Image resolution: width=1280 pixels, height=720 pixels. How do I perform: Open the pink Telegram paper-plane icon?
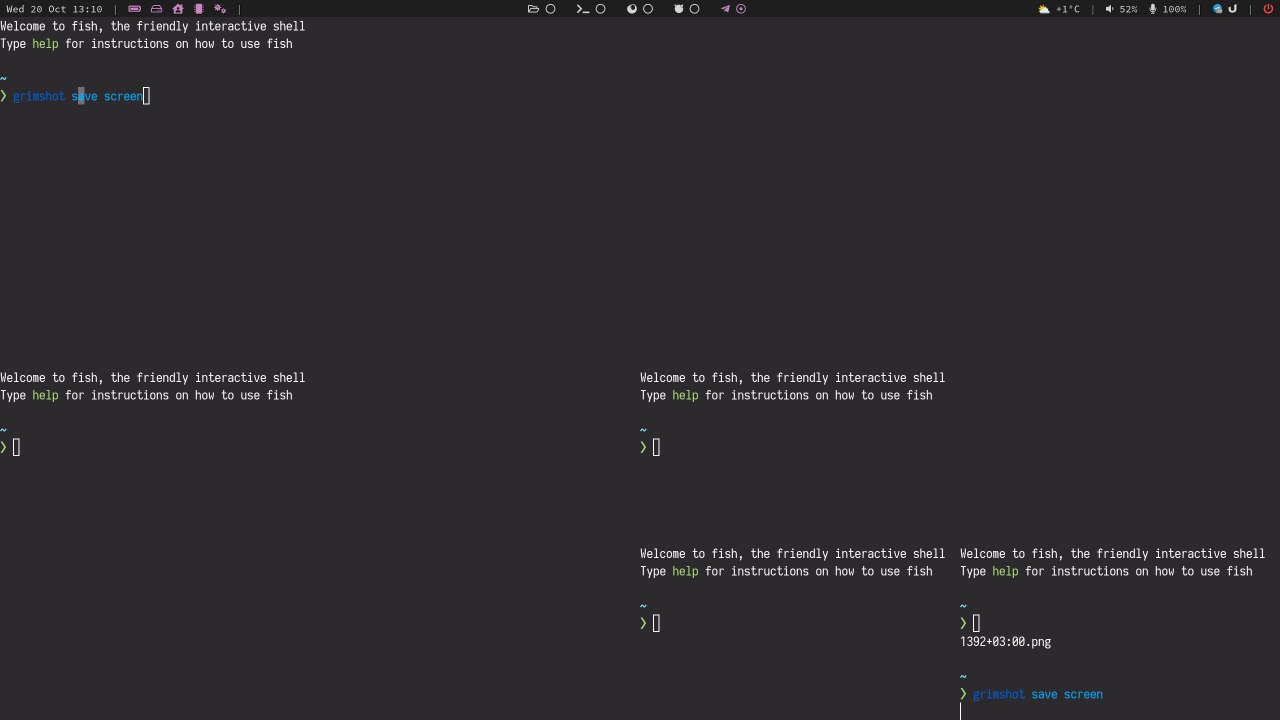(x=725, y=9)
